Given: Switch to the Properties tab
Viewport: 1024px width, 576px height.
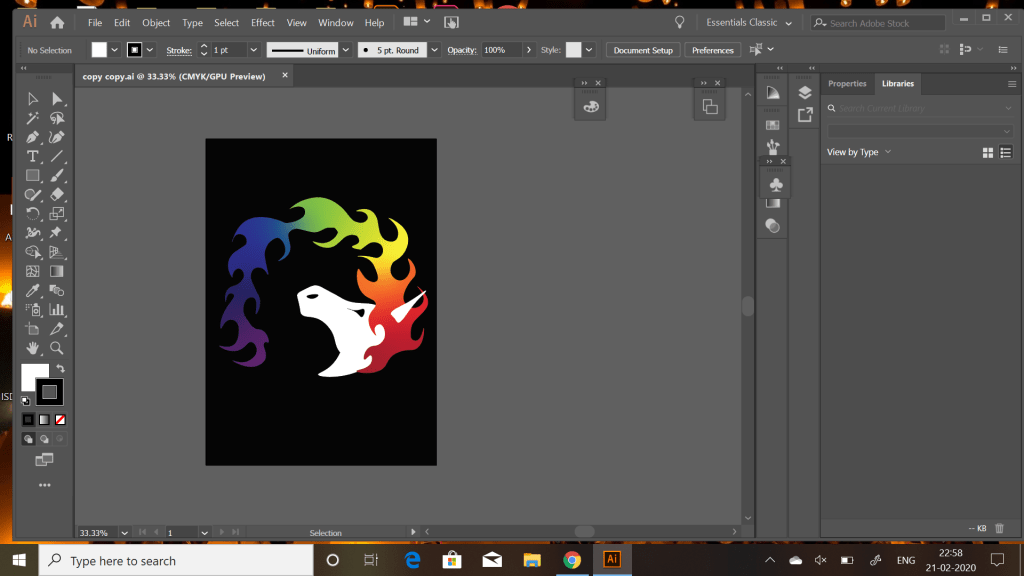Looking at the screenshot, I should click(x=847, y=84).
